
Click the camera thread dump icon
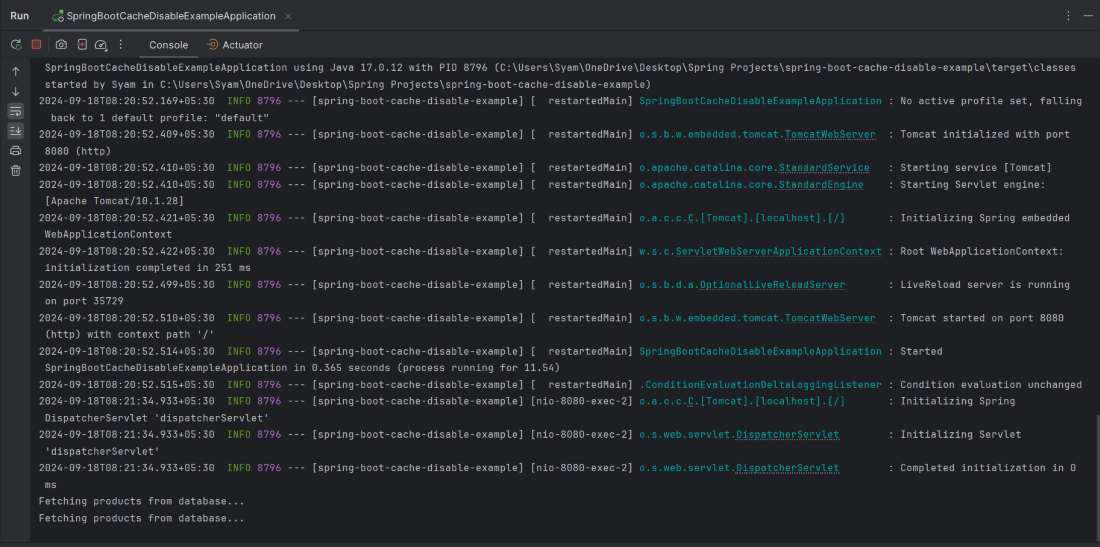pyautogui.click(x=61, y=44)
